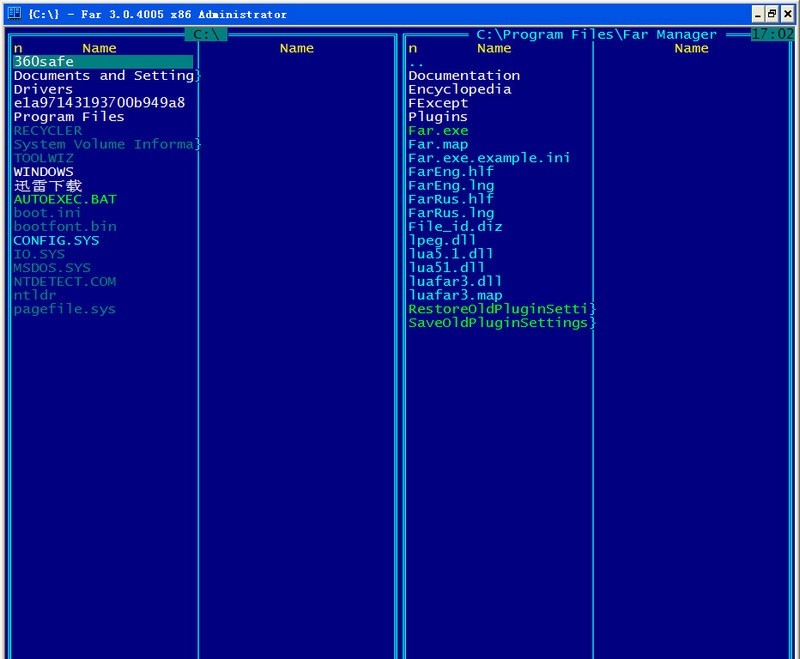Select Program Files folder in left panel
The height and width of the screenshot is (659, 800).
(x=69, y=117)
